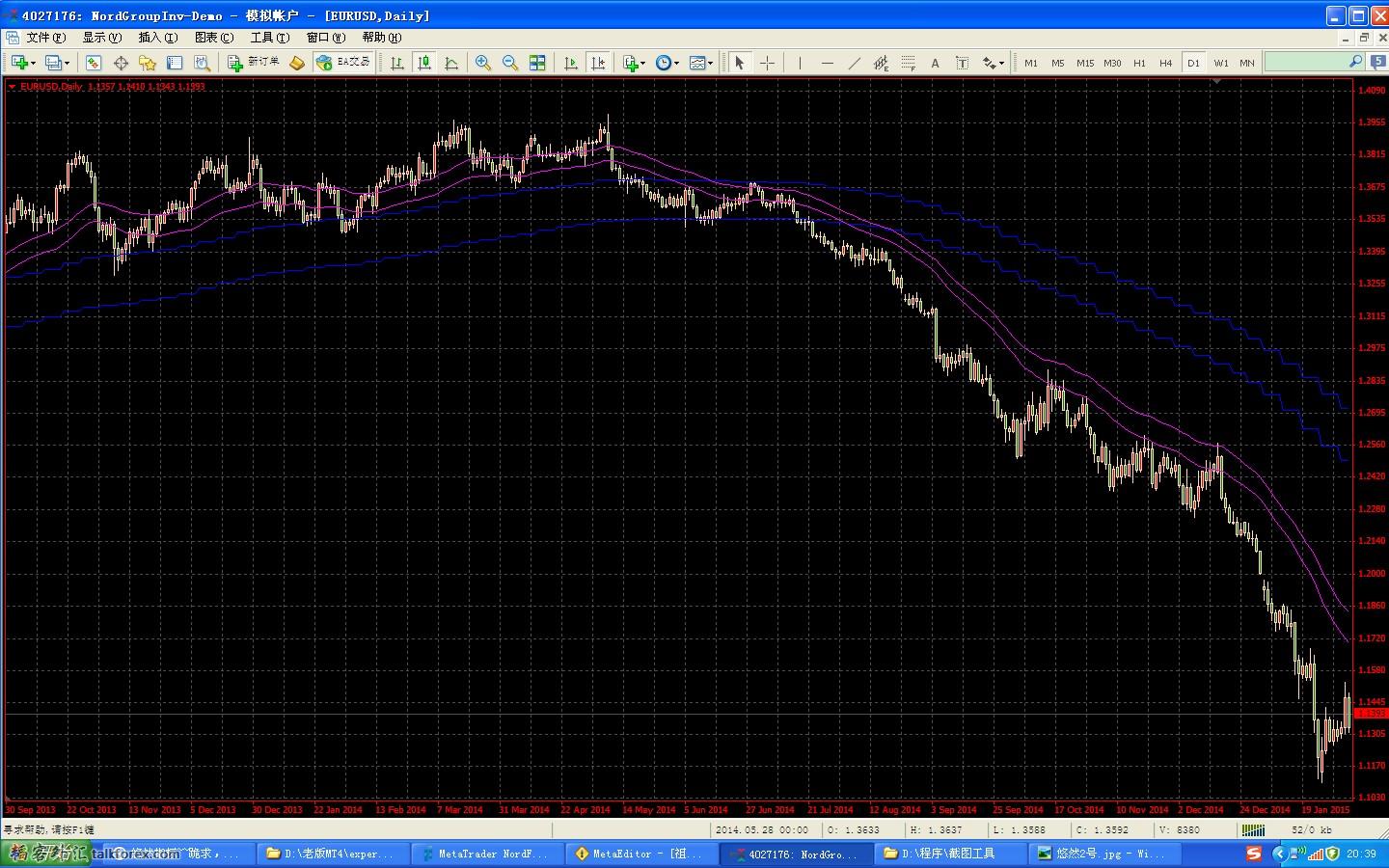Screen dimensions: 1389x868
Task: Select the D1 daily timeframe
Action: tap(1193, 63)
